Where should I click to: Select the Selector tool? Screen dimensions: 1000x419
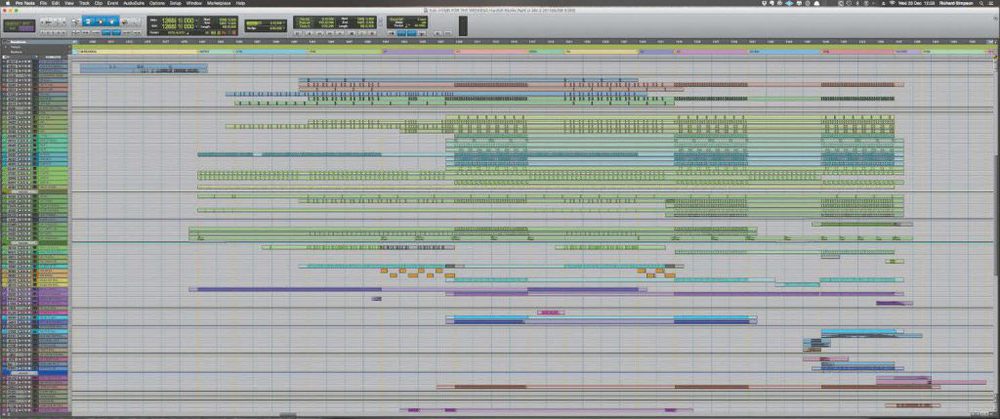[100, 22]
